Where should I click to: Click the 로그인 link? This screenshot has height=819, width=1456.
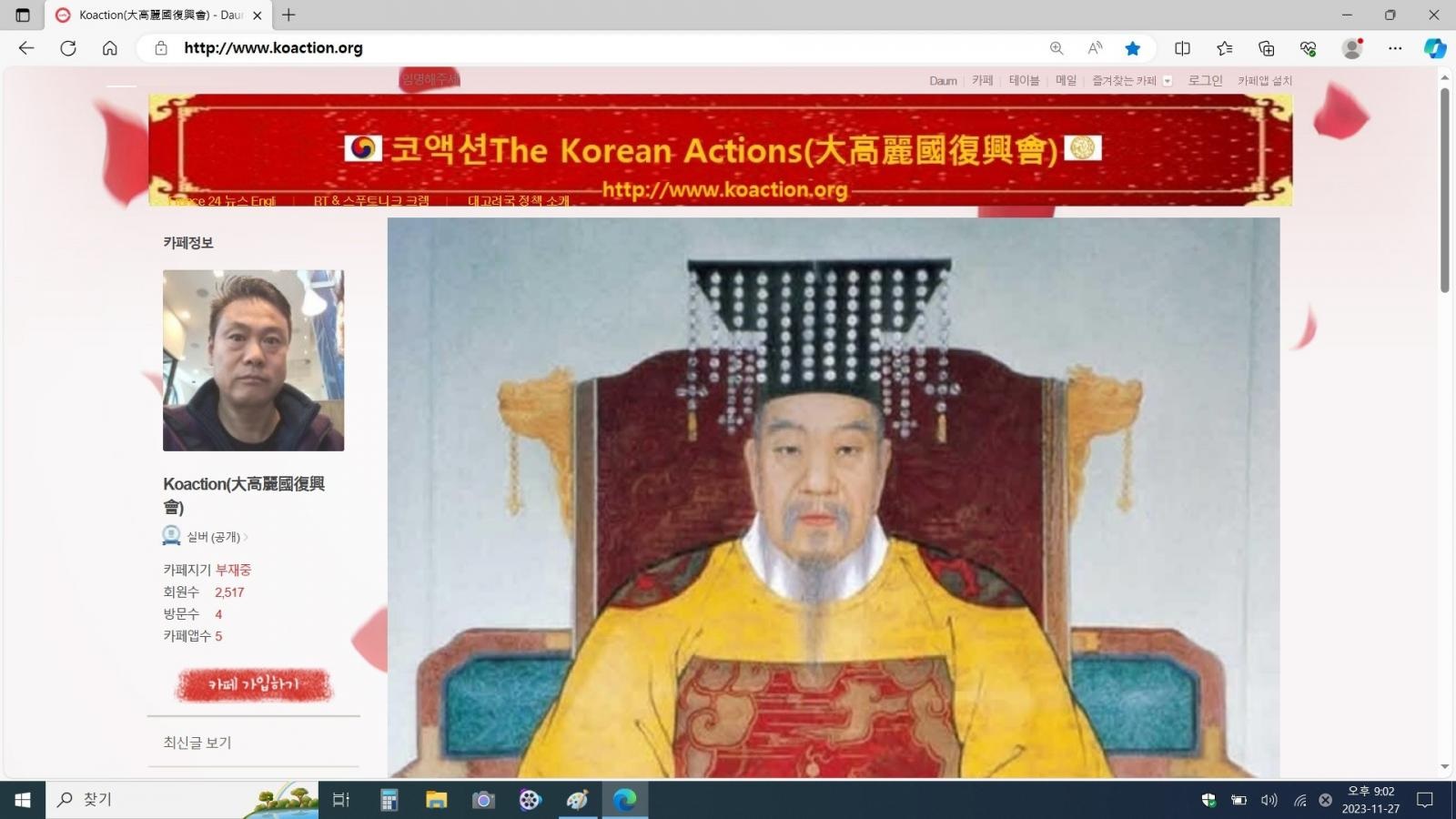pyautogui.click(x=1205, y=80)
